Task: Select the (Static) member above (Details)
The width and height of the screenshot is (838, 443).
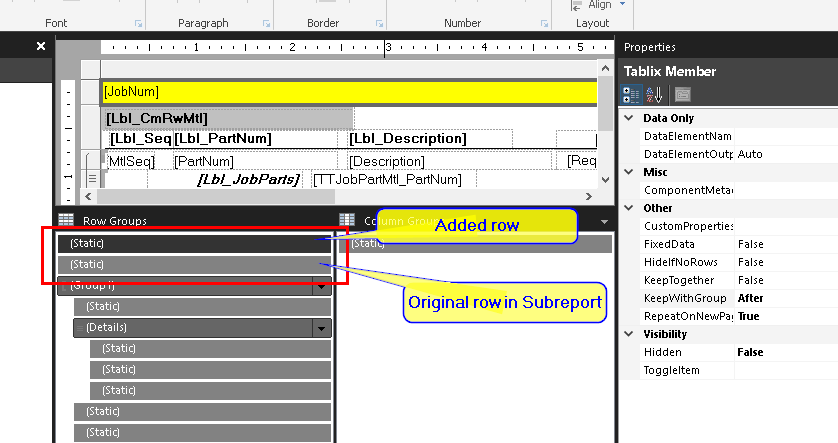Action: coord(202,306)
